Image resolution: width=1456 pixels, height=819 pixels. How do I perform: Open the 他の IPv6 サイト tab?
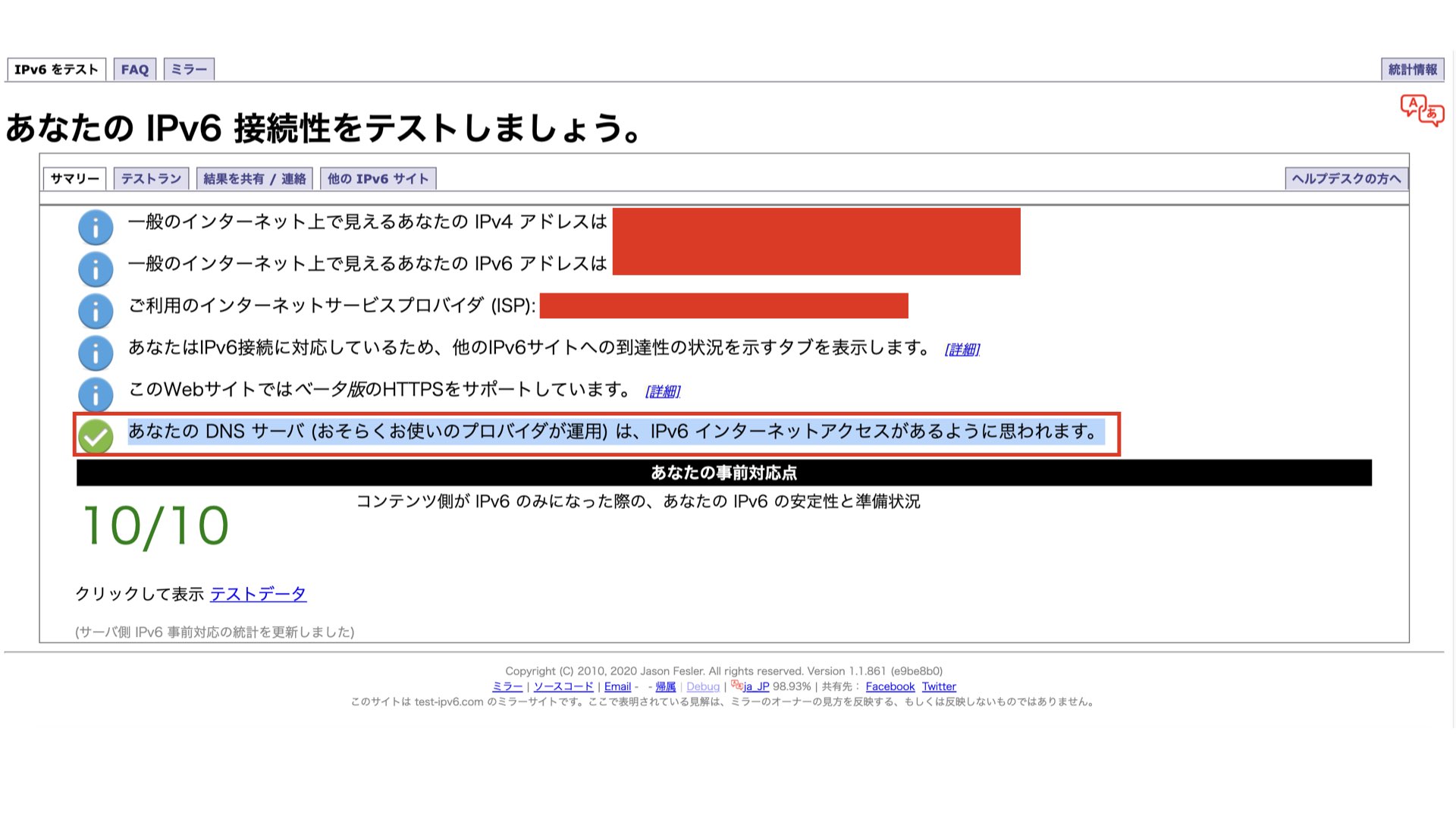pos(378,178)
